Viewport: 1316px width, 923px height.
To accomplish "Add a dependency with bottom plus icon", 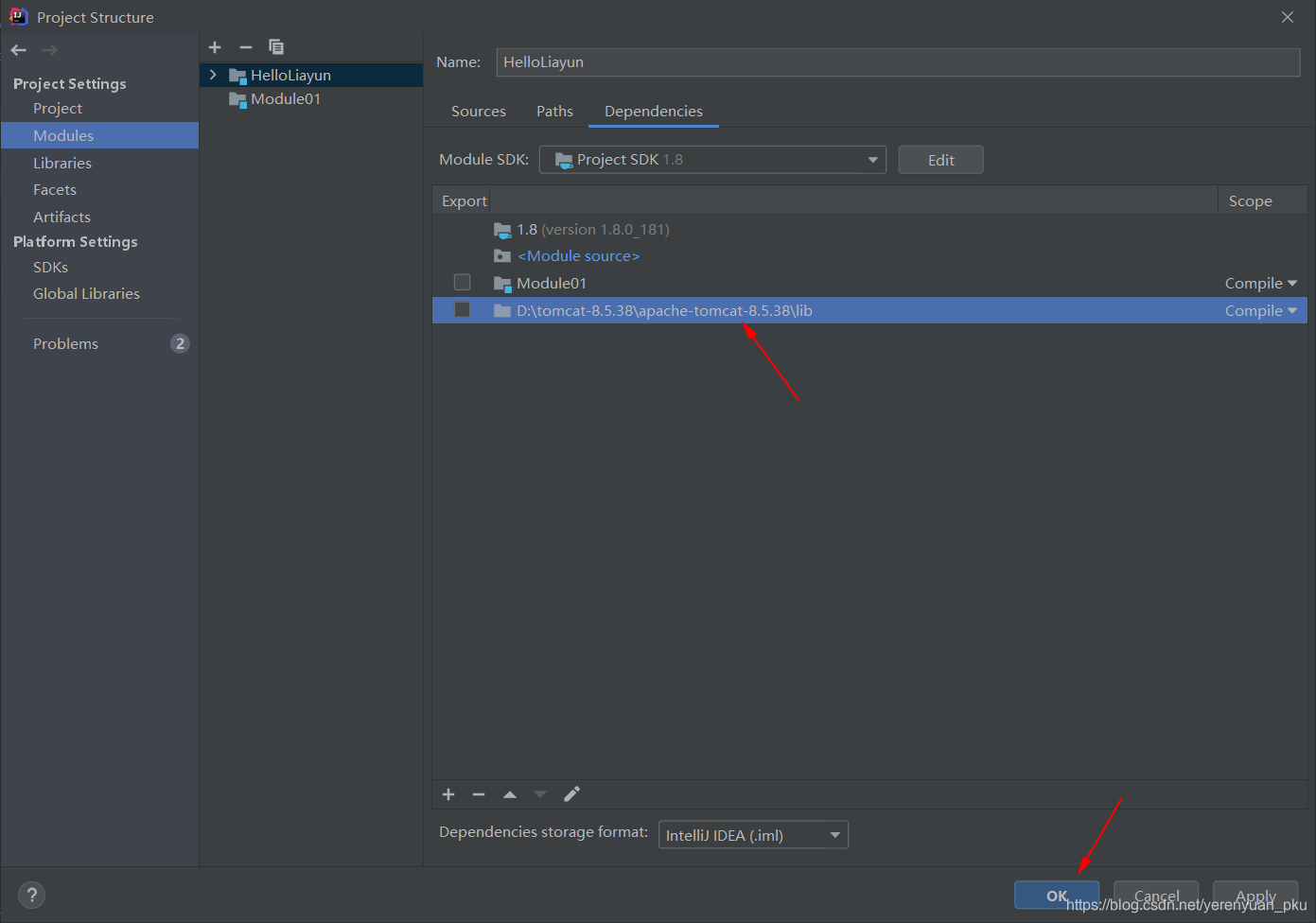I will (x=448, y=794).
